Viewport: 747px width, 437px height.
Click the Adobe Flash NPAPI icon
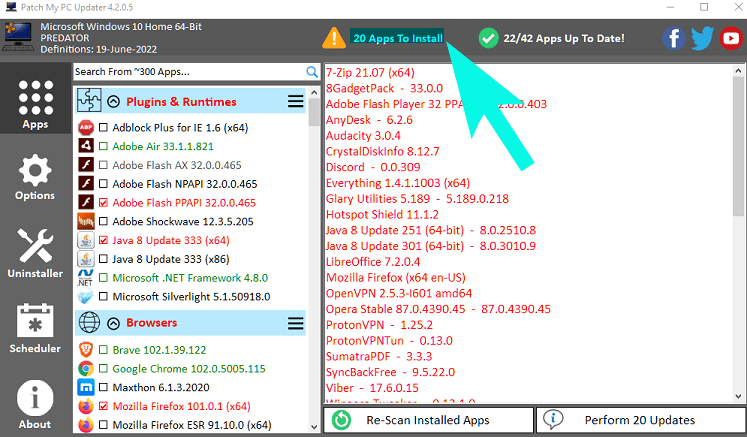pyautogui.click(x=86, y=183)
